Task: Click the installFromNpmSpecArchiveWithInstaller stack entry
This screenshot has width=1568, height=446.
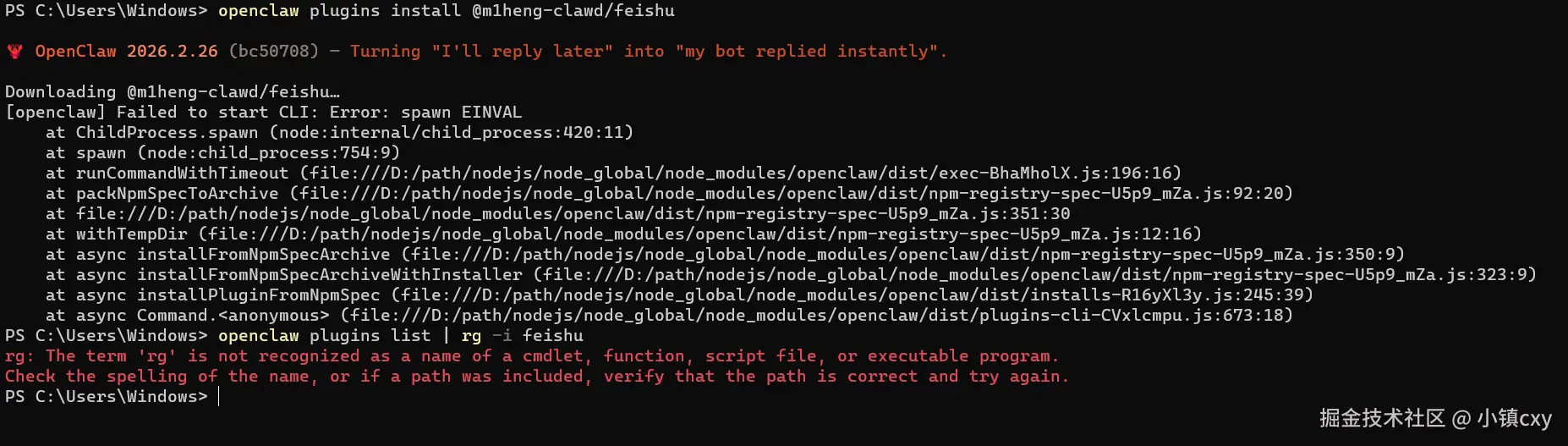Action: click(330, 274)
